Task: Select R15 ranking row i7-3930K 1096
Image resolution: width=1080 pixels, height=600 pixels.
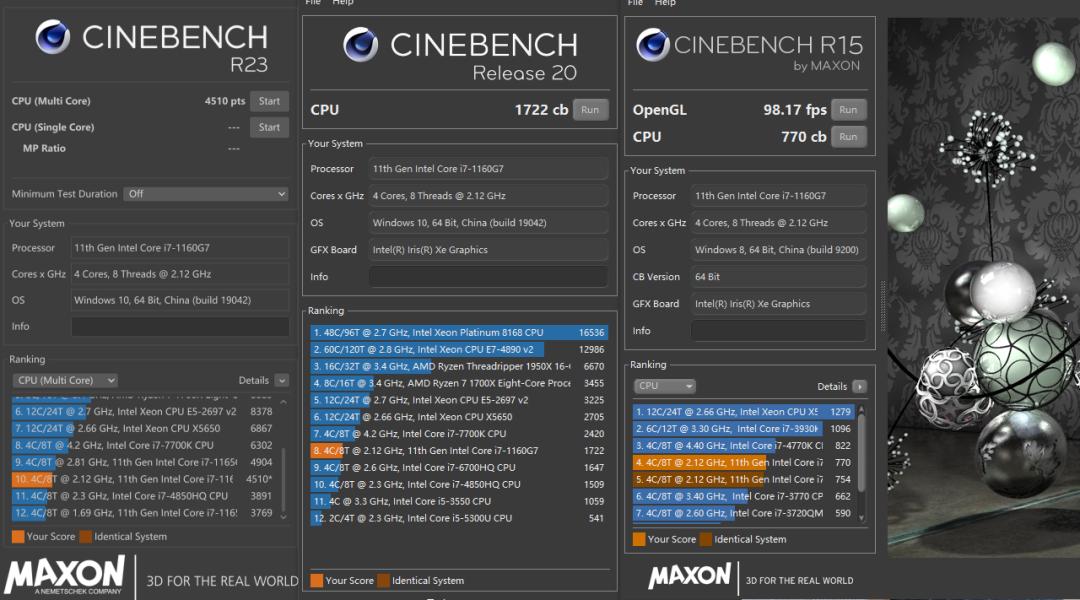Action: click(743, 428)
